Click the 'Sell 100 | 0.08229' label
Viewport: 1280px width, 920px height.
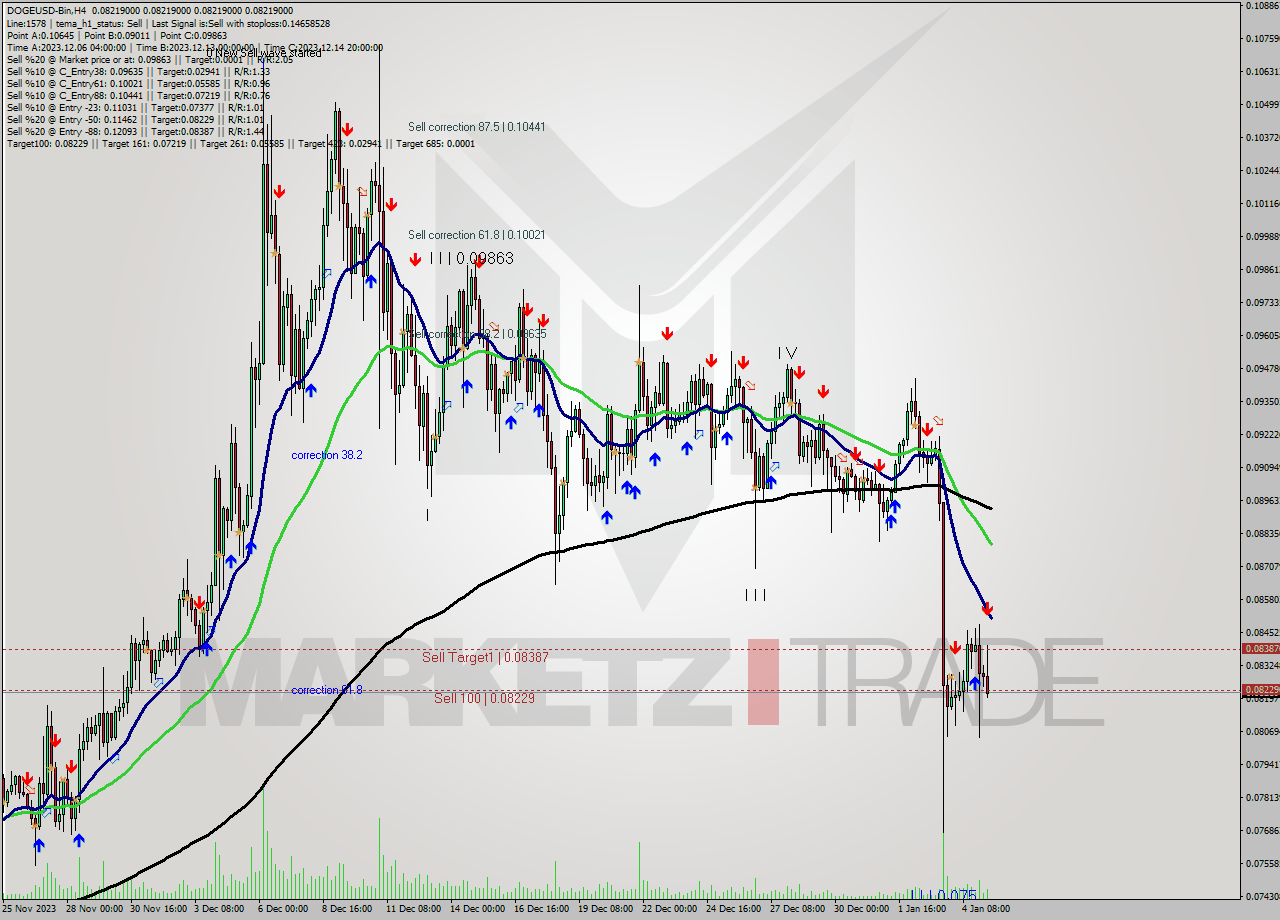click(x=484, y=698)
